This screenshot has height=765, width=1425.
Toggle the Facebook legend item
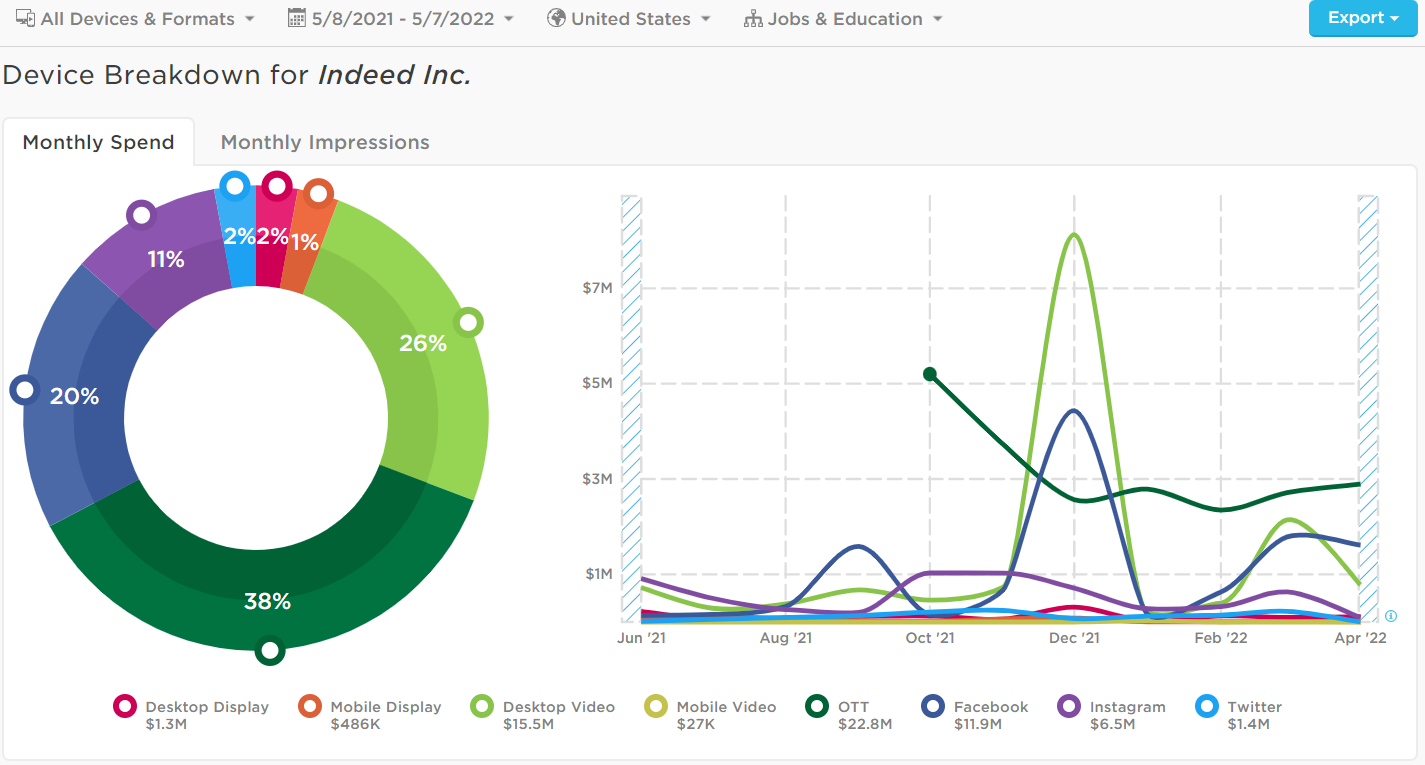point(974,714)
